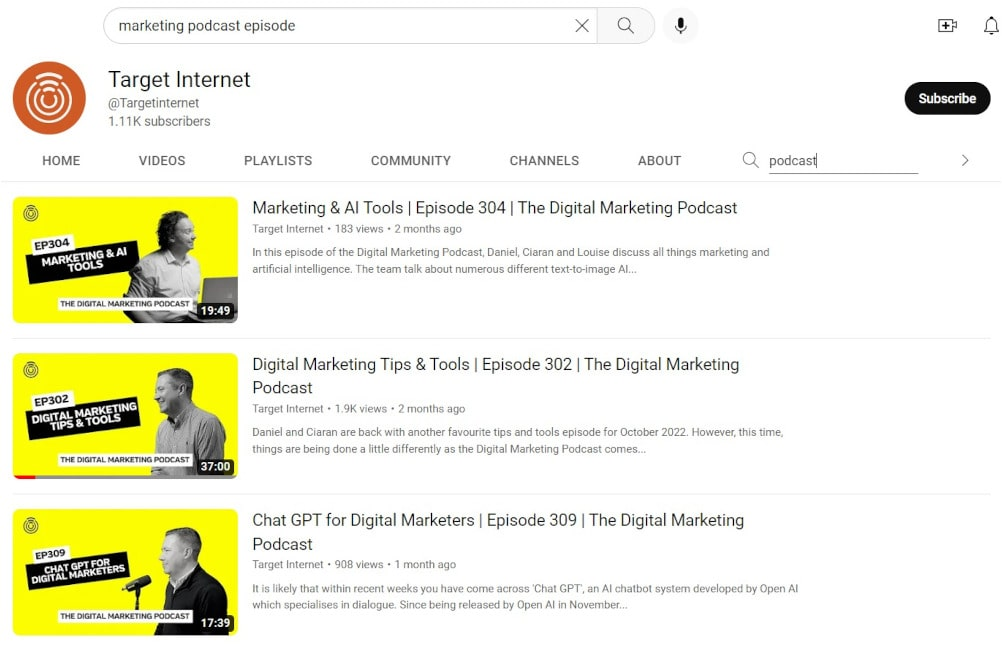
Task: Click Target Internet link under Episode 304
Action: tap(288, 229)
